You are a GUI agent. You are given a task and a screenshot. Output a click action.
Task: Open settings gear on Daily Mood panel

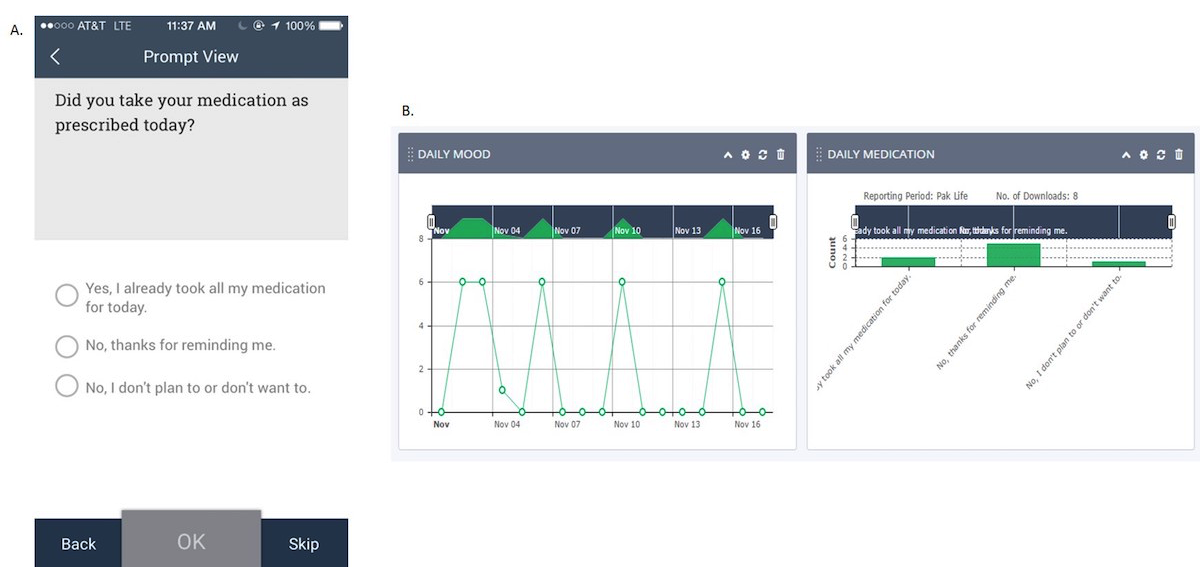(x=745, y=155)
